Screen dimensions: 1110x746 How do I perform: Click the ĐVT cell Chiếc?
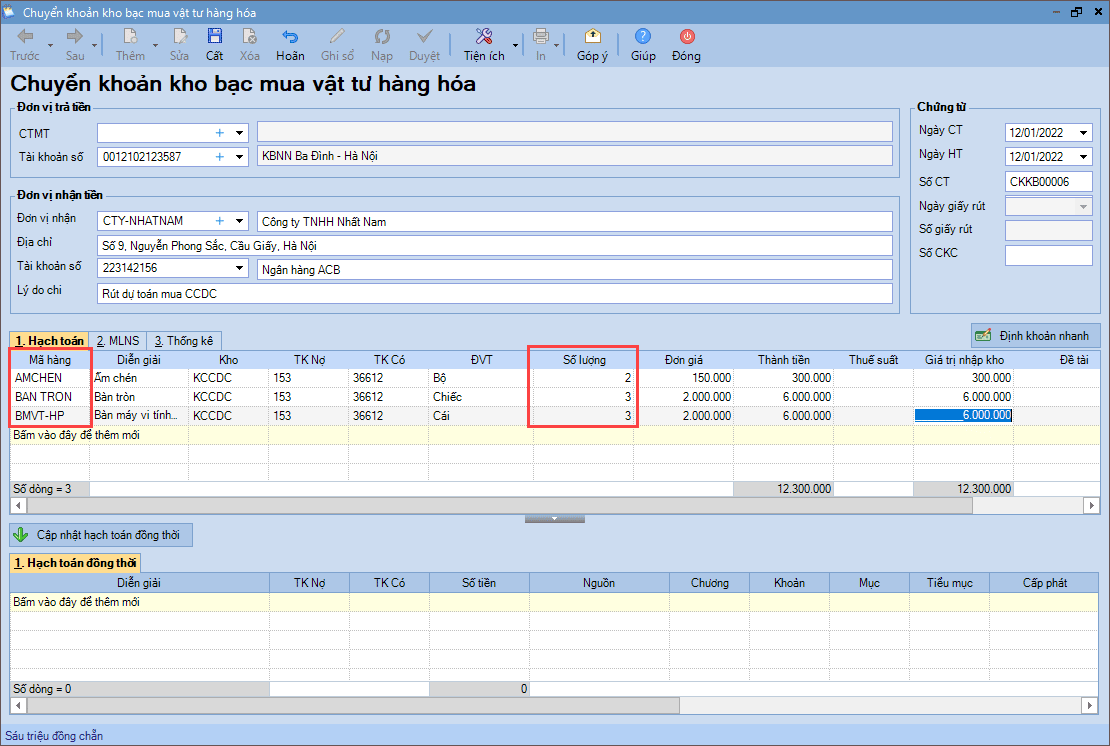tap(481, 397)
